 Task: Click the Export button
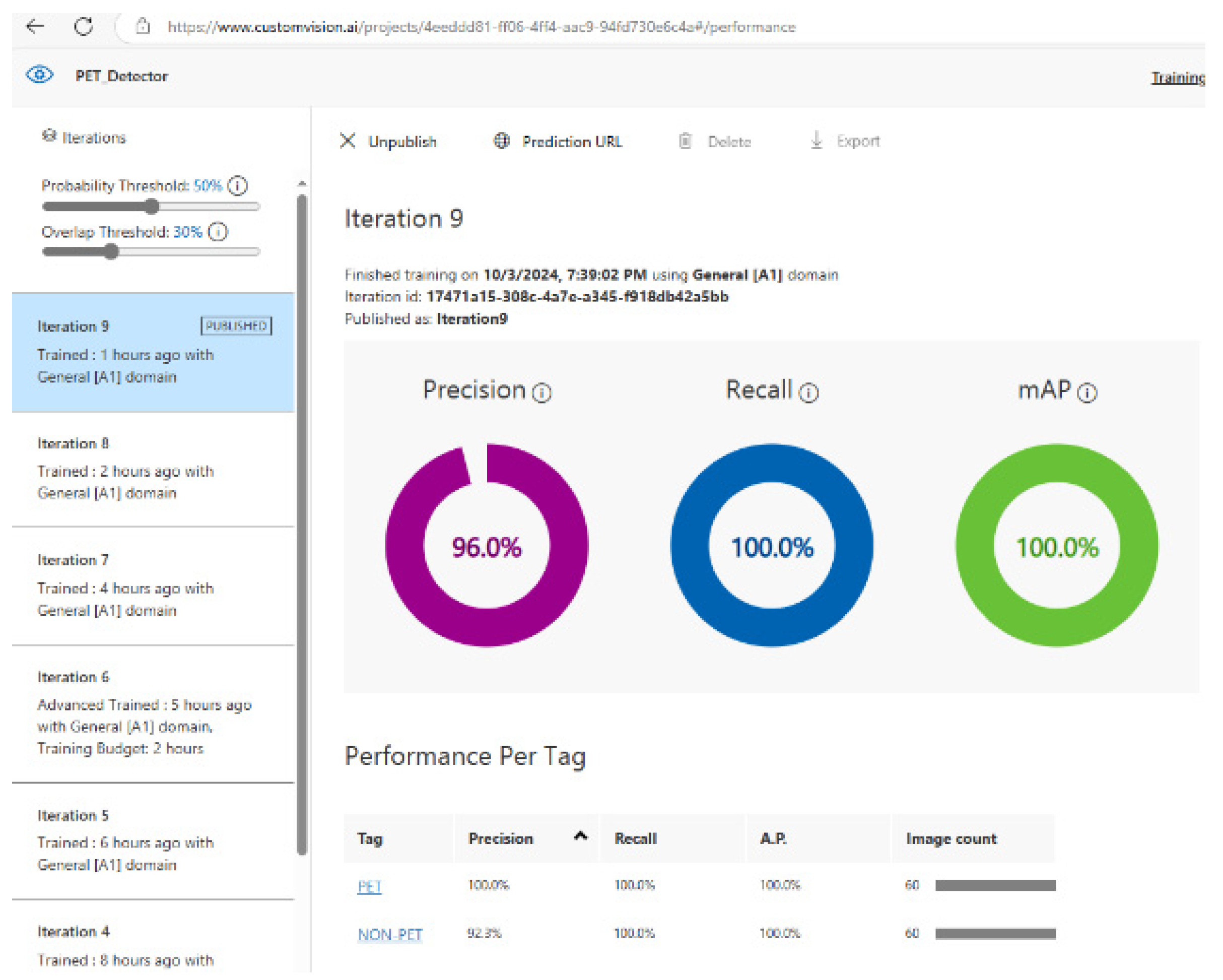point(845,141)
